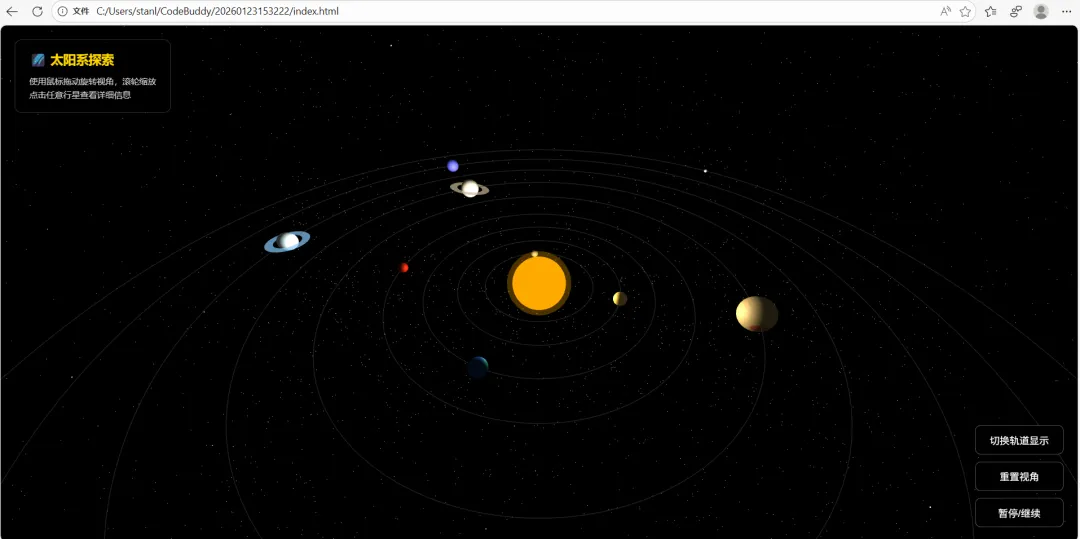This screenshot has width=1080, height=539.
Task: Select tiny Mercury above the Sun
Action: point(534,254)
